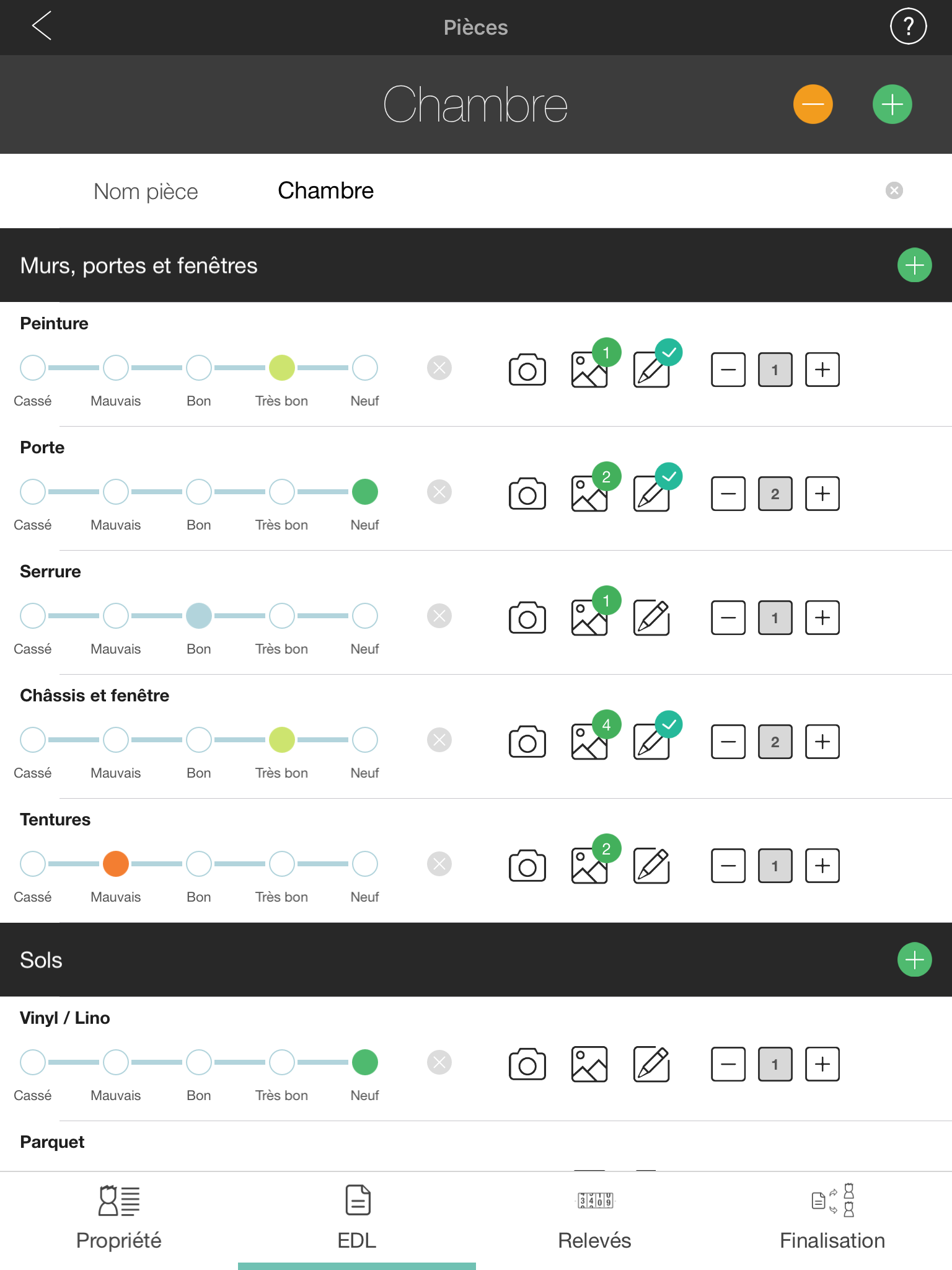This screenshot has width=952, height=1270.
Task: Open the help question mark icon
Action: click(908, 27)
